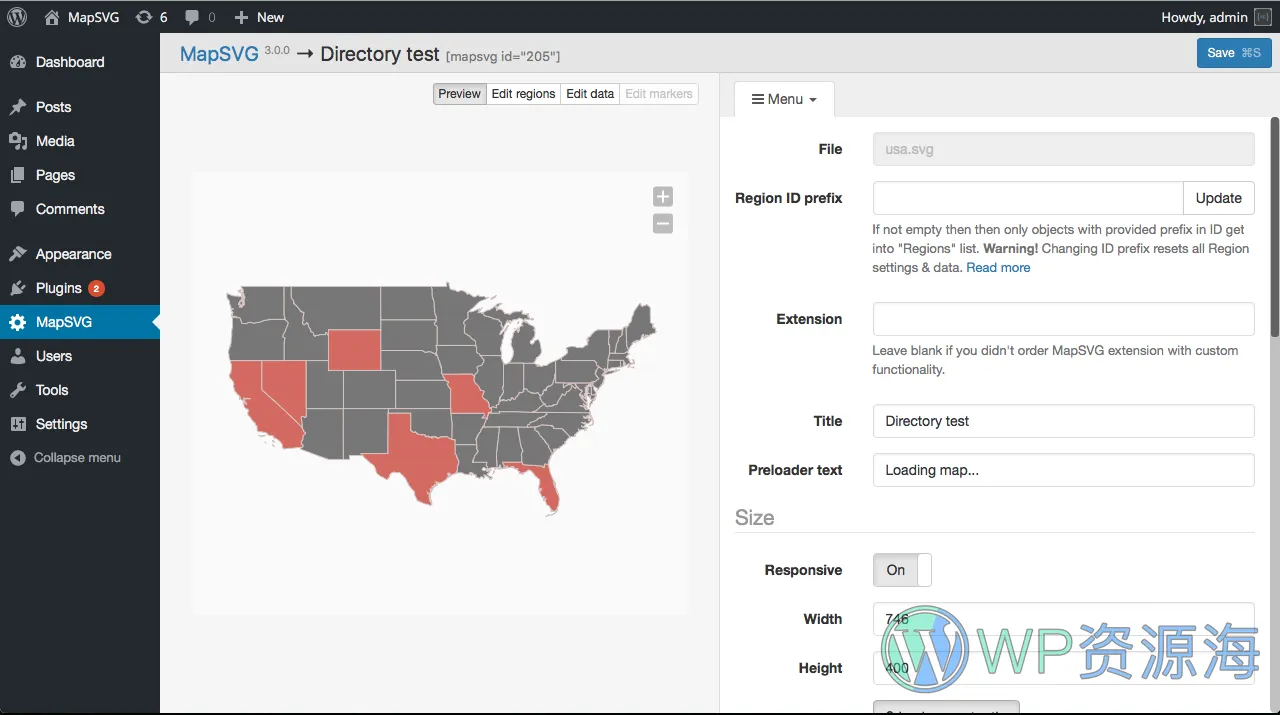This screenshot has height=715, width=1280.
Task: Click the Users person icon
Action: [x=18, y=356]
